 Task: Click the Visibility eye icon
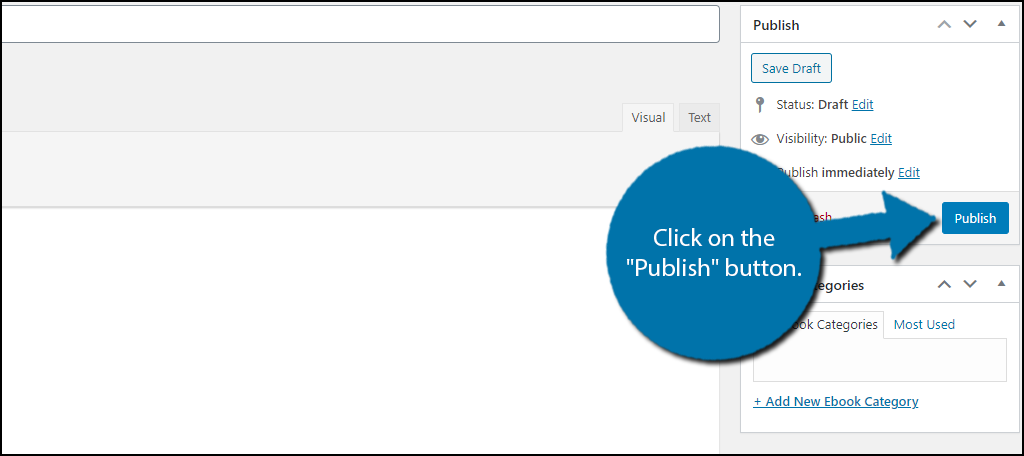[x=760, y=139]
